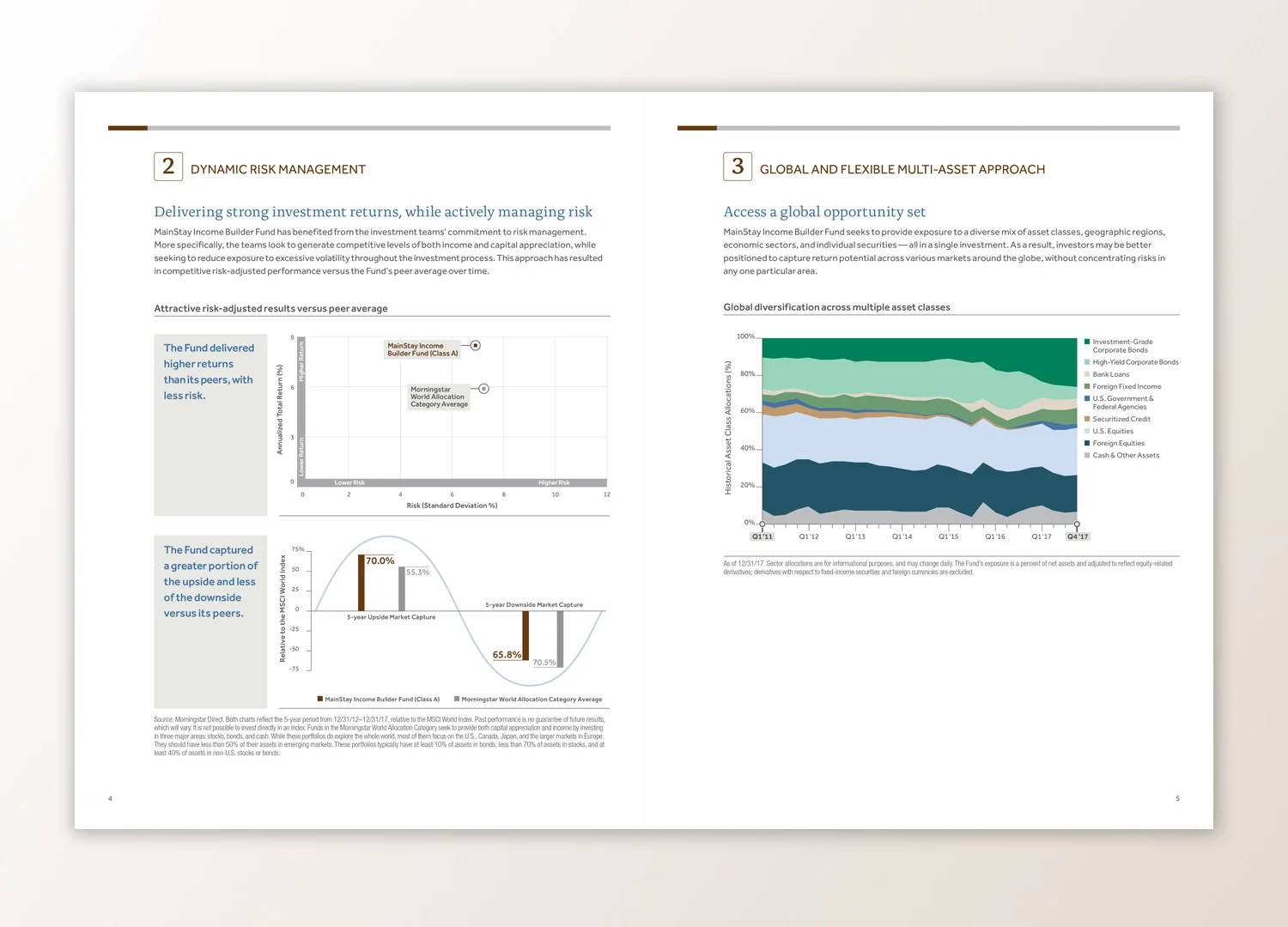Click 'Global diversification across multiple asset classes' caption
The image size is (1288, 927).
[x=836, y=307]
